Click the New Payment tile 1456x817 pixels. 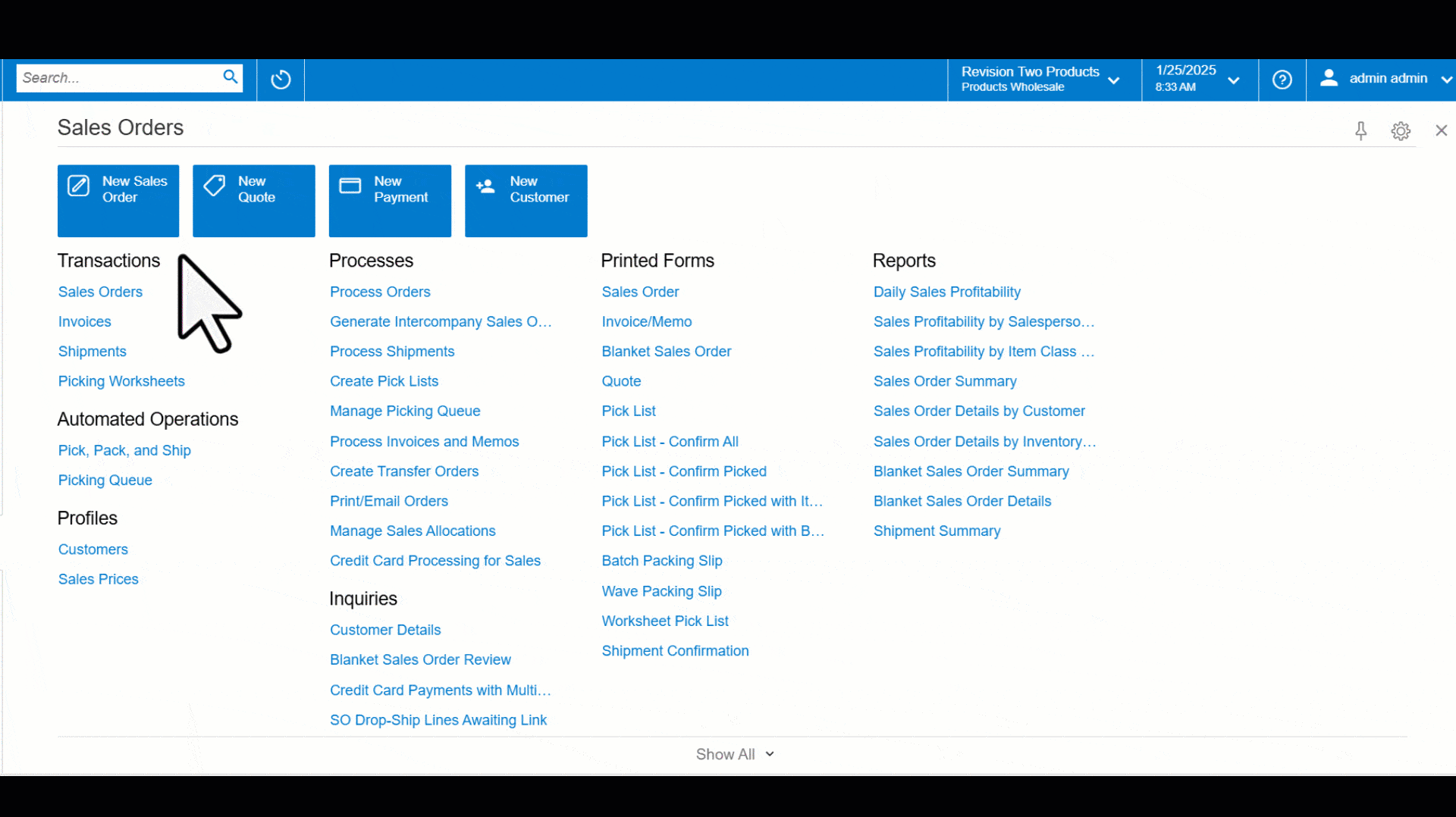390,201
